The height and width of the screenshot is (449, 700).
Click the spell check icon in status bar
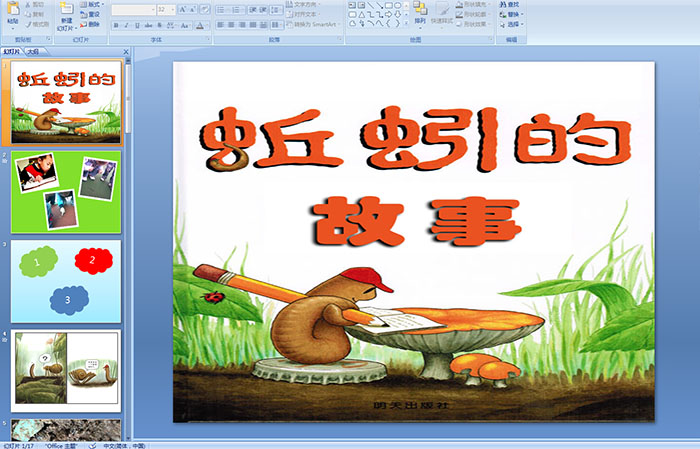click(92, 445)
